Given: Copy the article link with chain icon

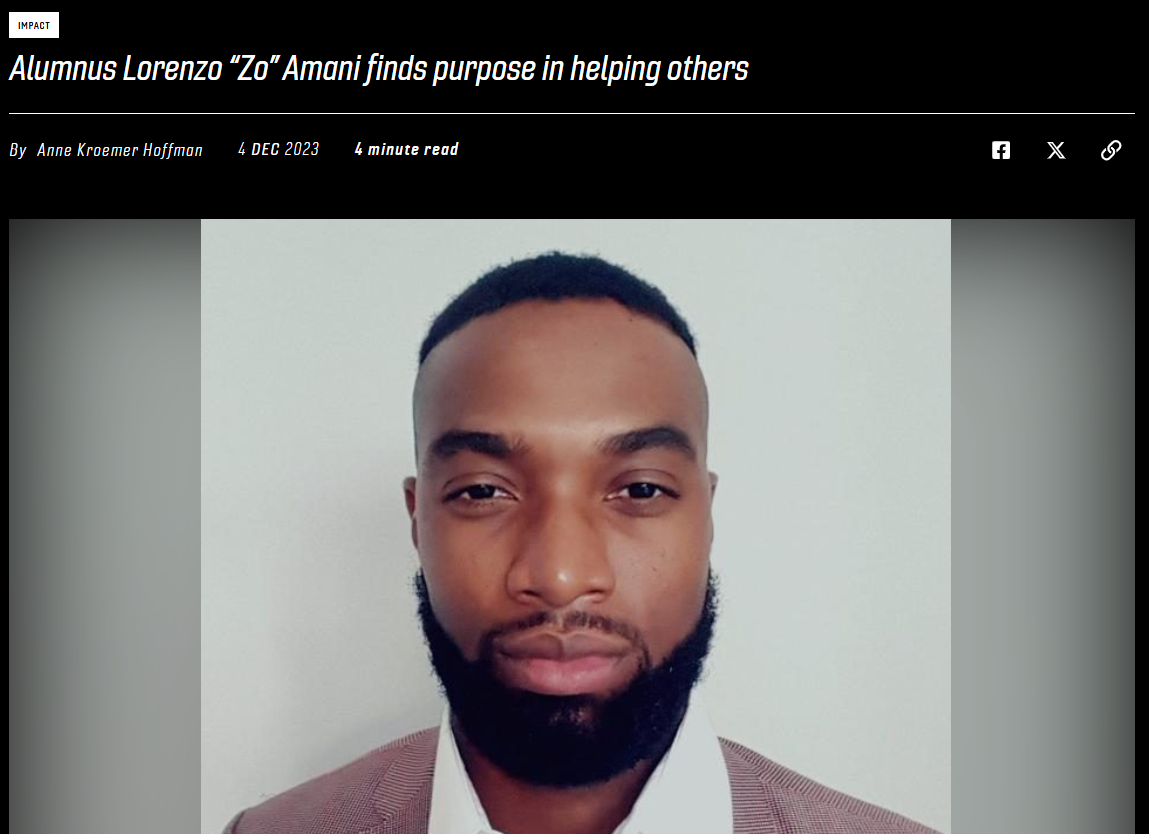Looking at the screenshot, I should pos(1111,150).
